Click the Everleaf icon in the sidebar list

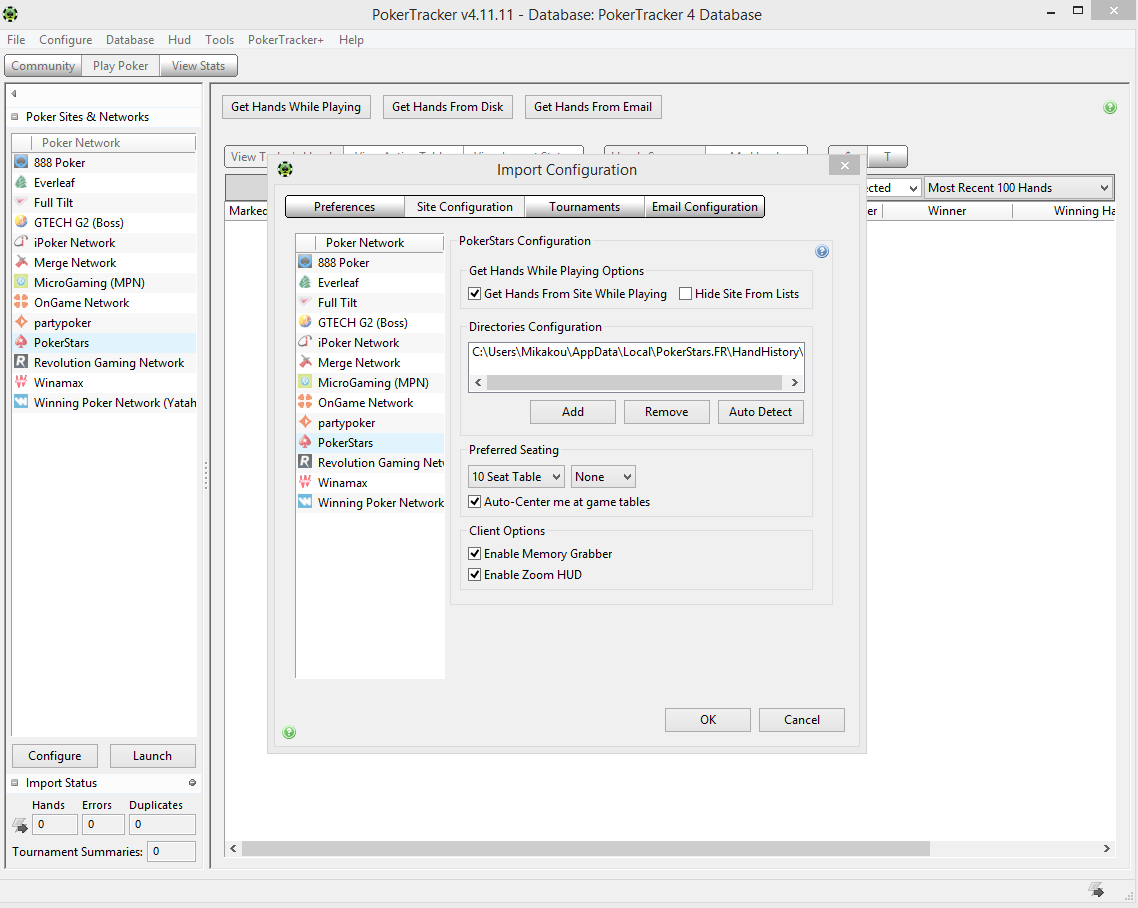[21, 182]
